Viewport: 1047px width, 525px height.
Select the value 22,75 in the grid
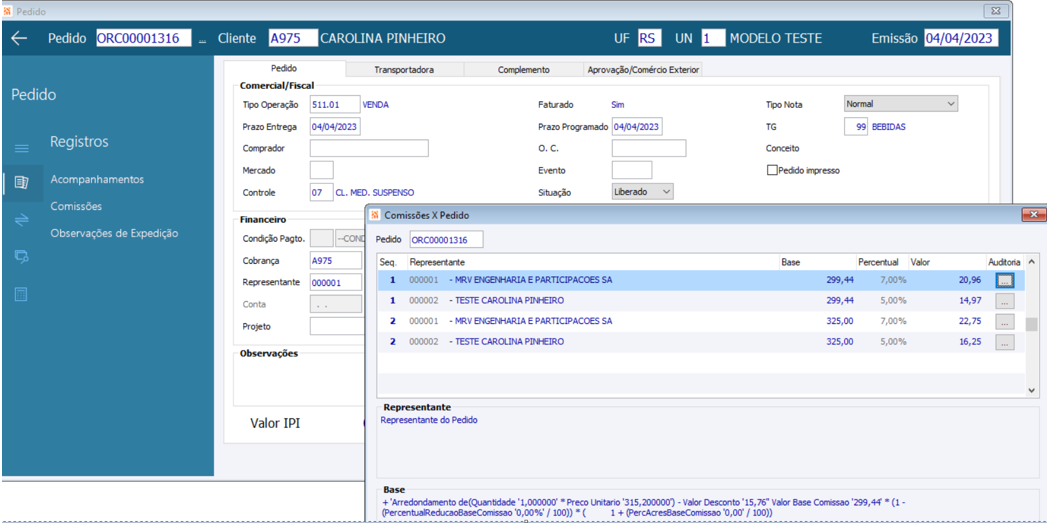(x=970, y=321)
